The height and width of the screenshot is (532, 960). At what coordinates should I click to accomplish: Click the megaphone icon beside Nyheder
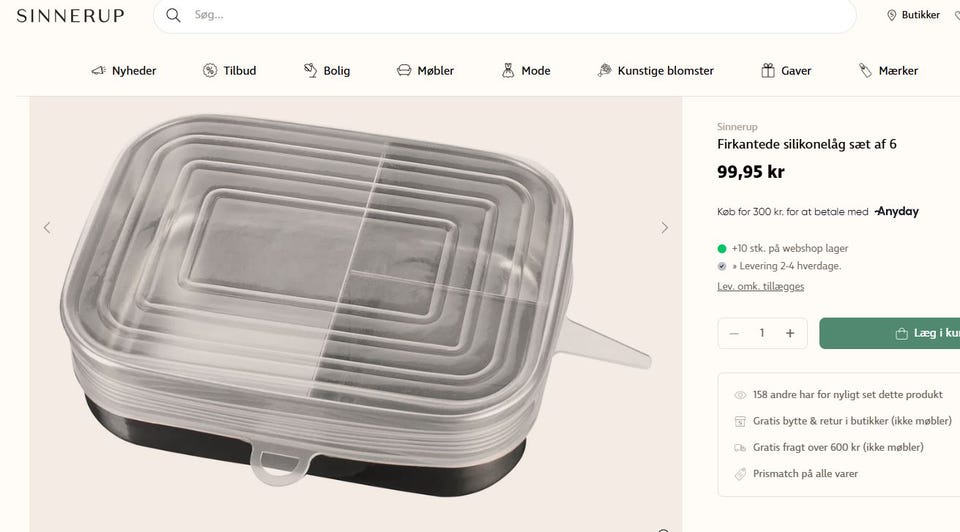[98, 71]
